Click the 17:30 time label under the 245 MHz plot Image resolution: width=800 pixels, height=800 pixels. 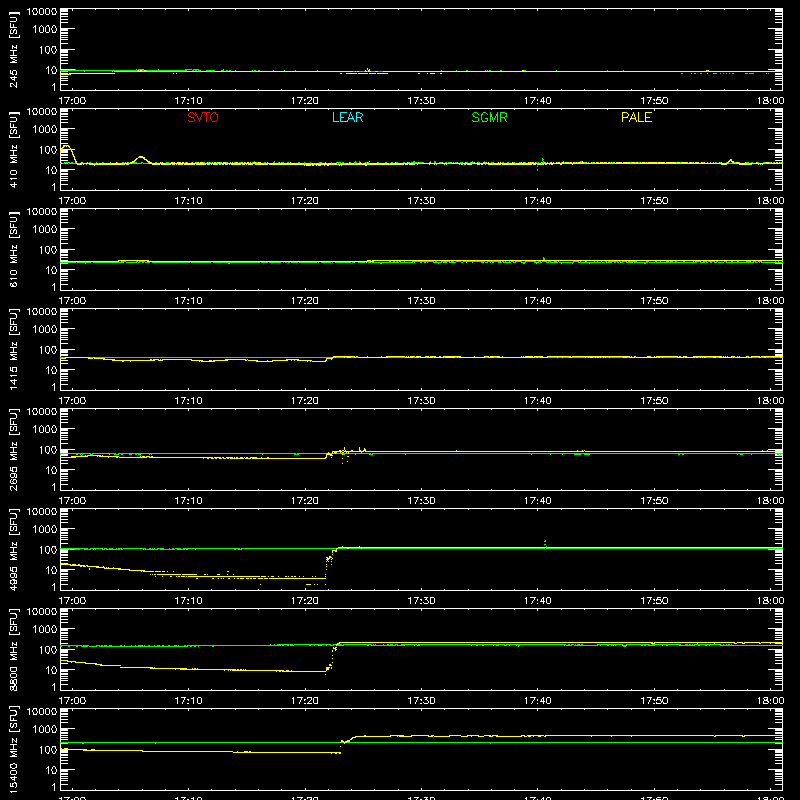pyautogui.click(x=421, y=101)
